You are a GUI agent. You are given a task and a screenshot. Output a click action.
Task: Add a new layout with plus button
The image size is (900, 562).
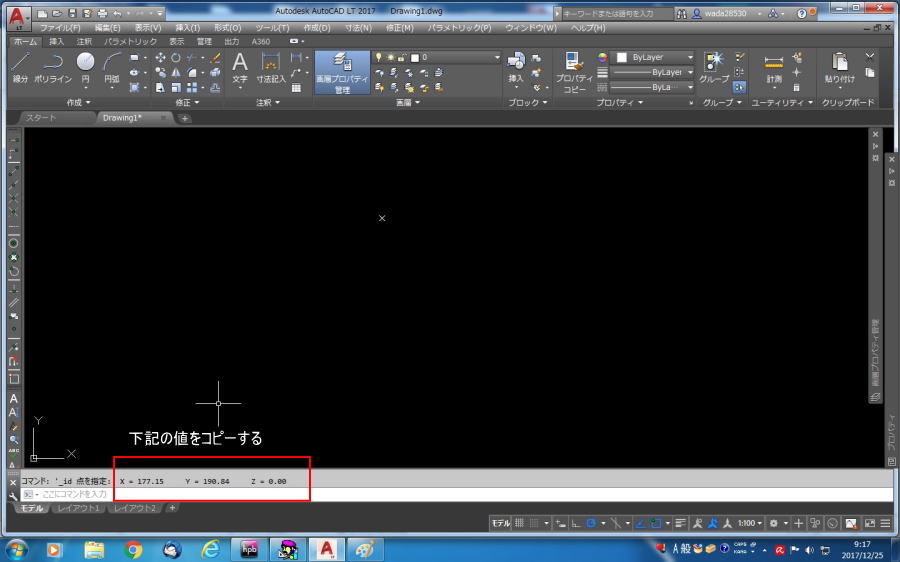pyautogui.click(x=172, y=508)
